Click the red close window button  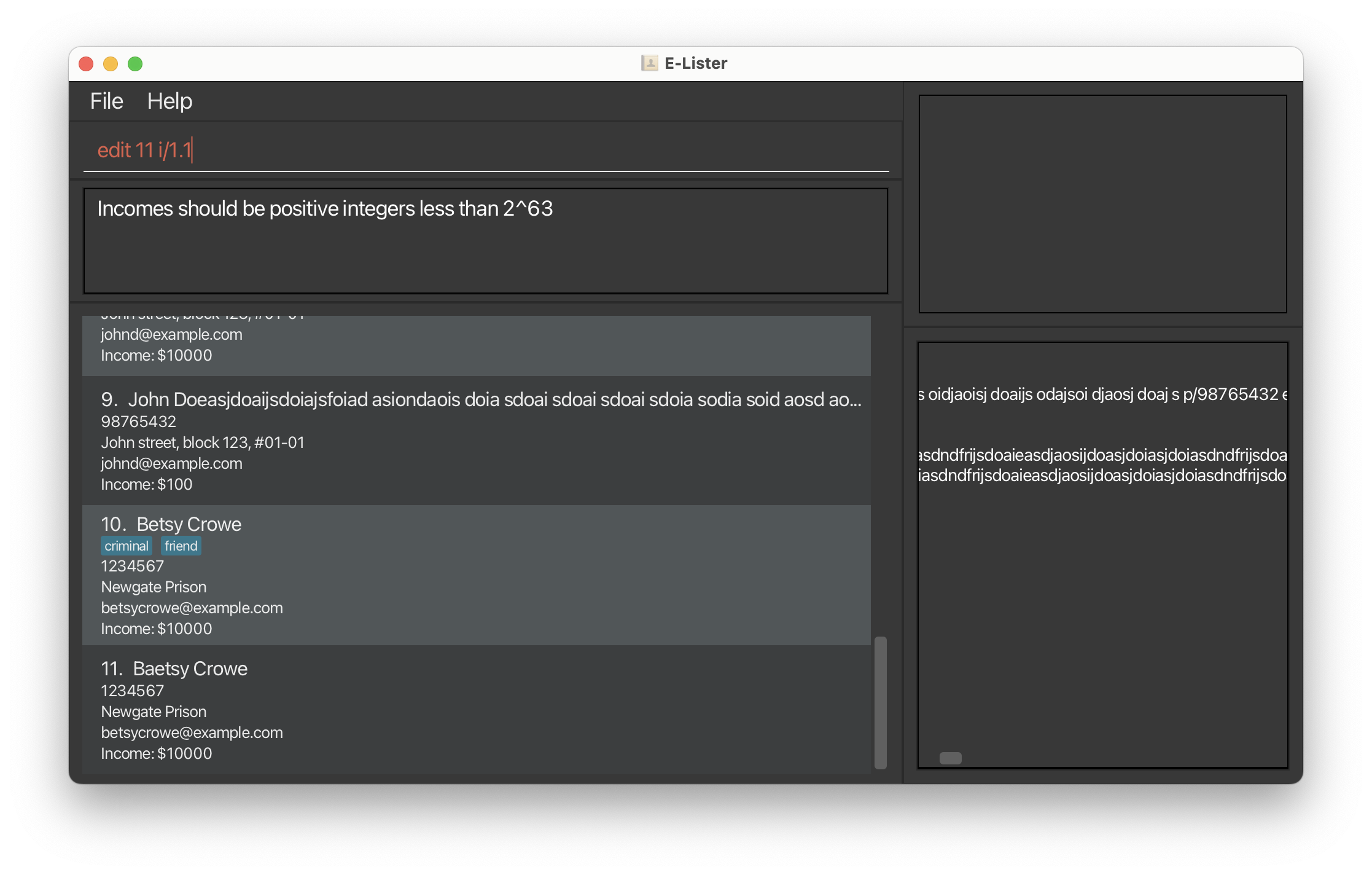coord(86,64)
